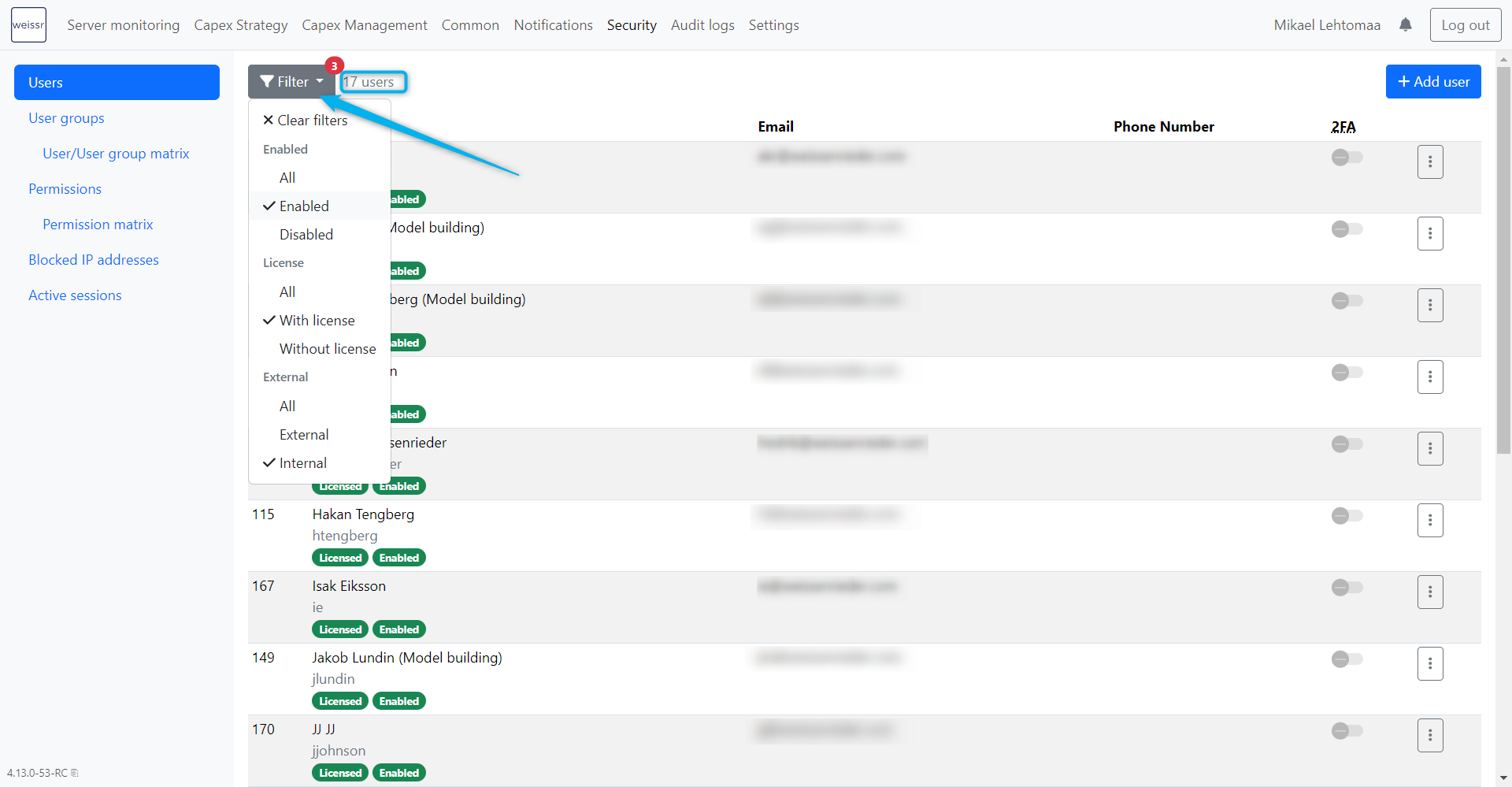The height and width of the screenshot is (787, 1512).
Task: Open Audit logs navigation tab
Action: point(702,25)
